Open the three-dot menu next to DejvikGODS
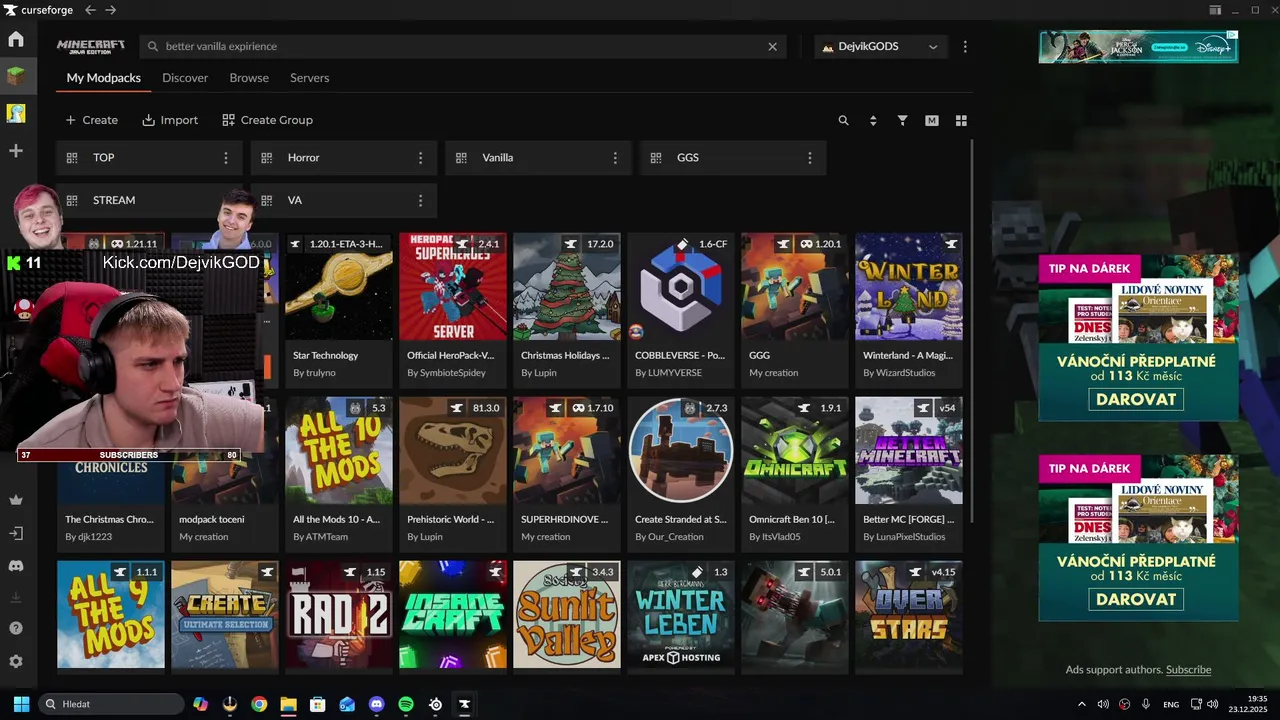This screenshot has width=1280, height=720. coord(965,46)
